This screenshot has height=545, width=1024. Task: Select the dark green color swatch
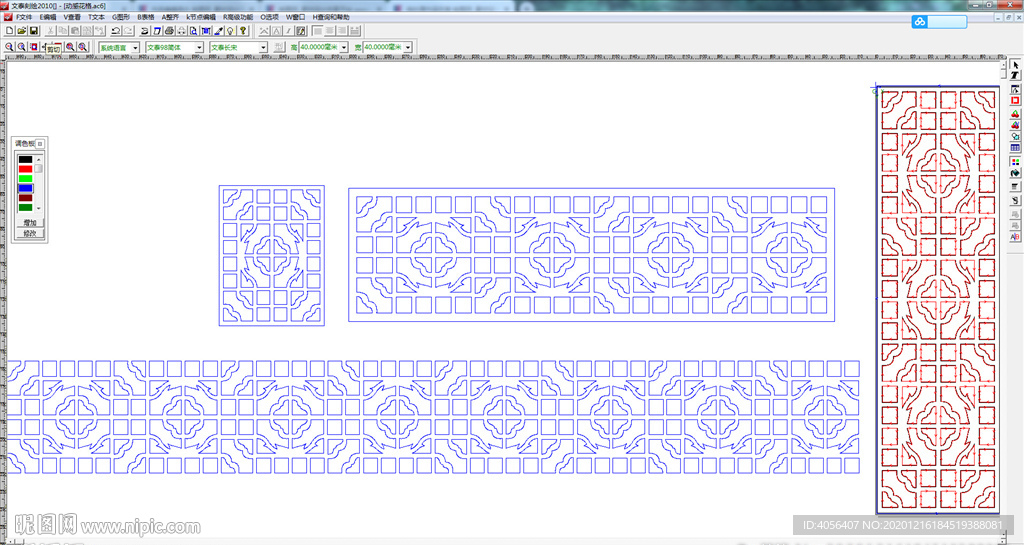25,208
